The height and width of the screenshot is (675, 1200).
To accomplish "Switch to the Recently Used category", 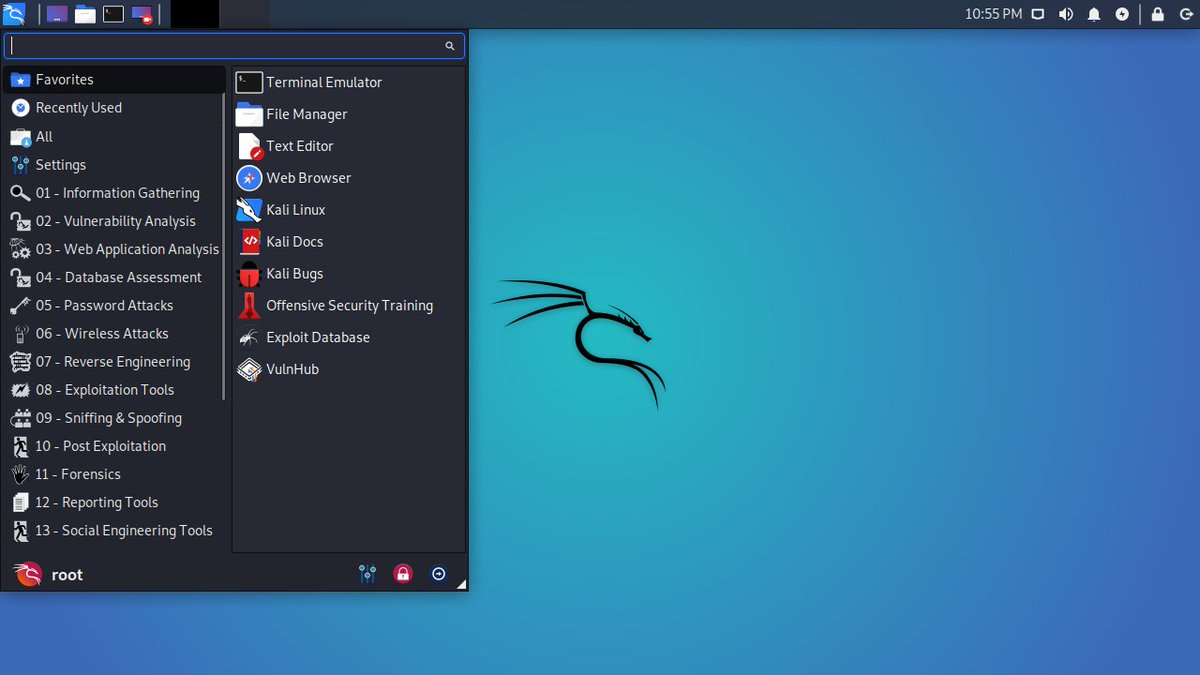I will pyautogui.click(x=78, y=107).
